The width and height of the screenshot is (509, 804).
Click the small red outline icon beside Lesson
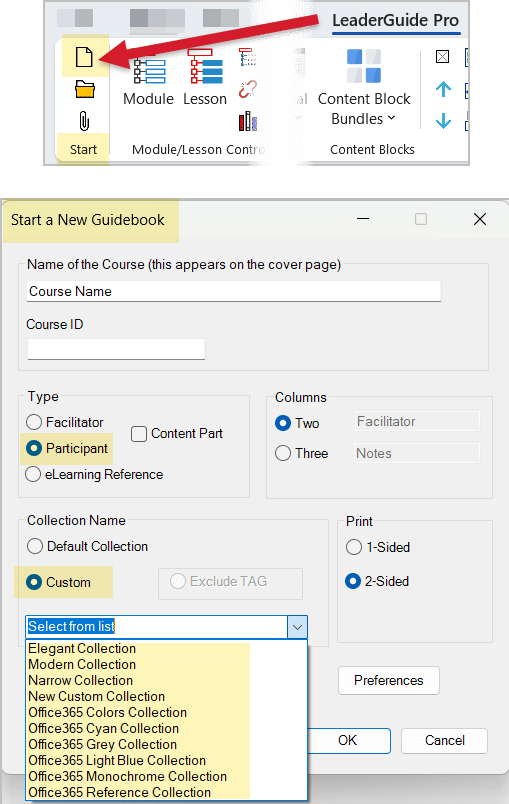(x=248, y=57)
